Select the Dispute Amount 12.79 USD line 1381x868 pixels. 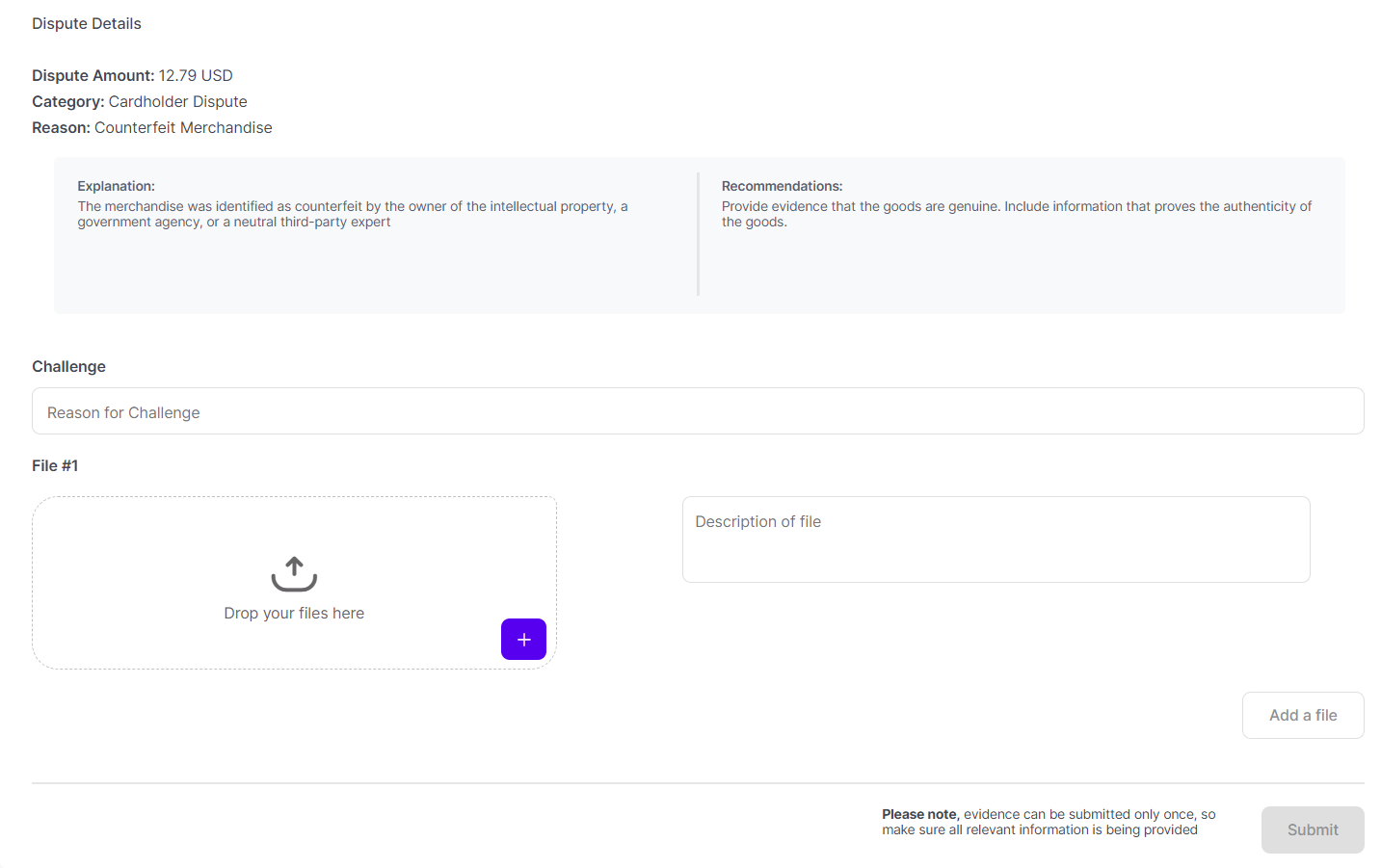(x=132, y=76)
